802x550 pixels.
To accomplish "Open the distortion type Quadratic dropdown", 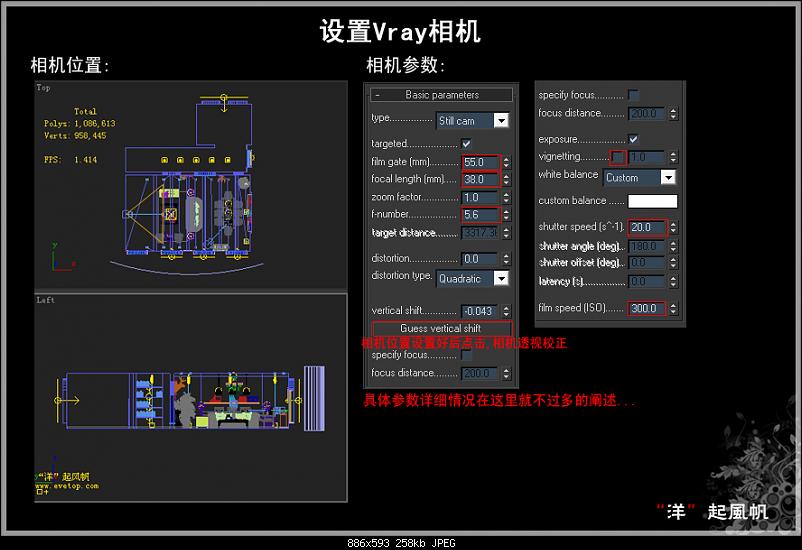I will point(473,278).
